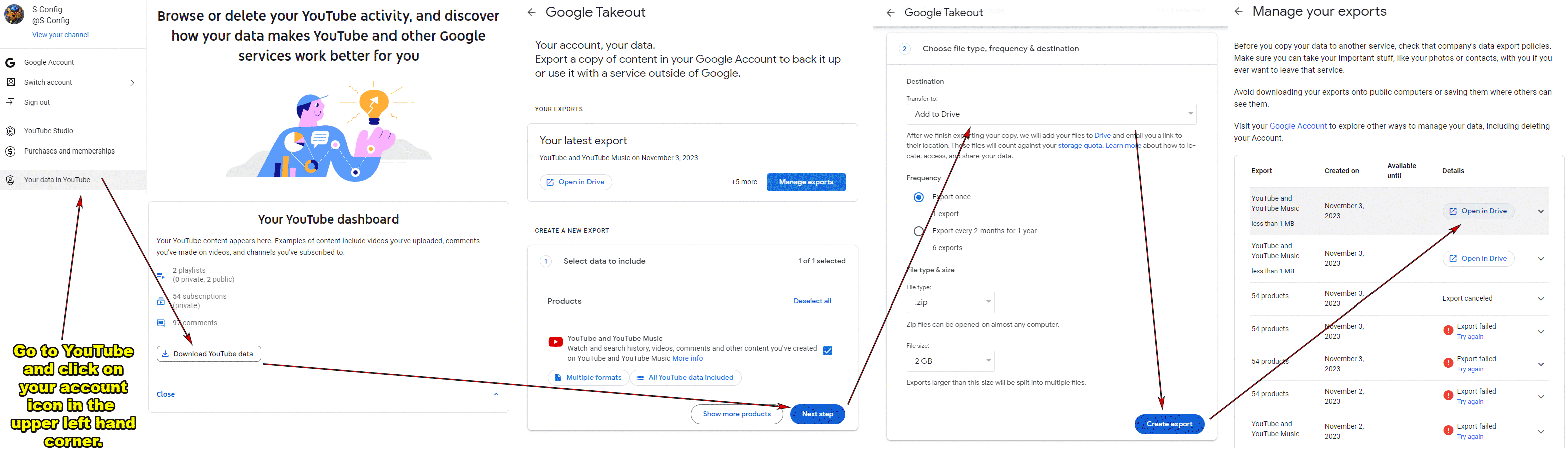1568x459 pixels.
Task: Click step 1 number badge
Action: 546,261
